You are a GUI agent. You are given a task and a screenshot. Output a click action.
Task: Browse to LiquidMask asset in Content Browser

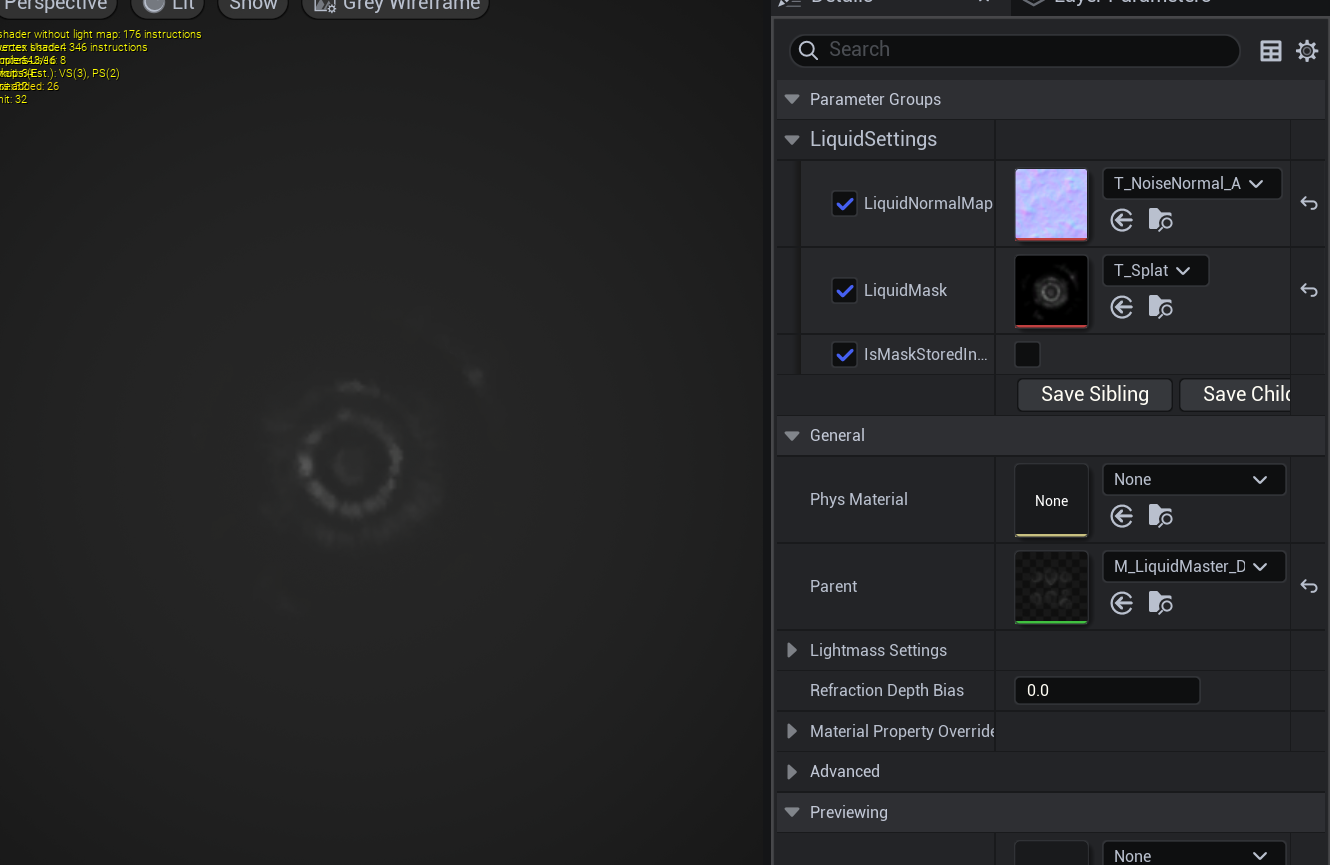(1160, 307)
